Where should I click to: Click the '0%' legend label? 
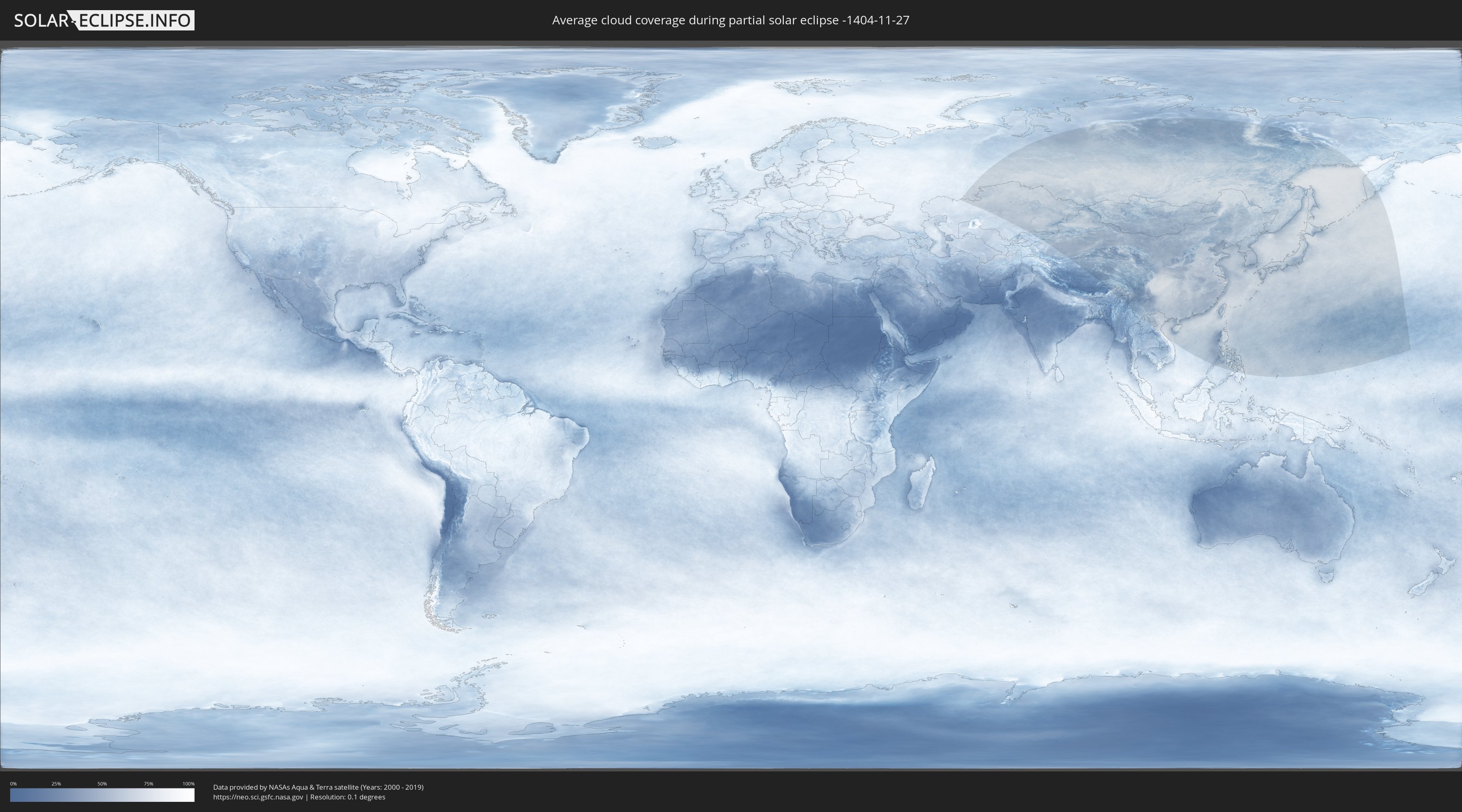click(13, 784)
